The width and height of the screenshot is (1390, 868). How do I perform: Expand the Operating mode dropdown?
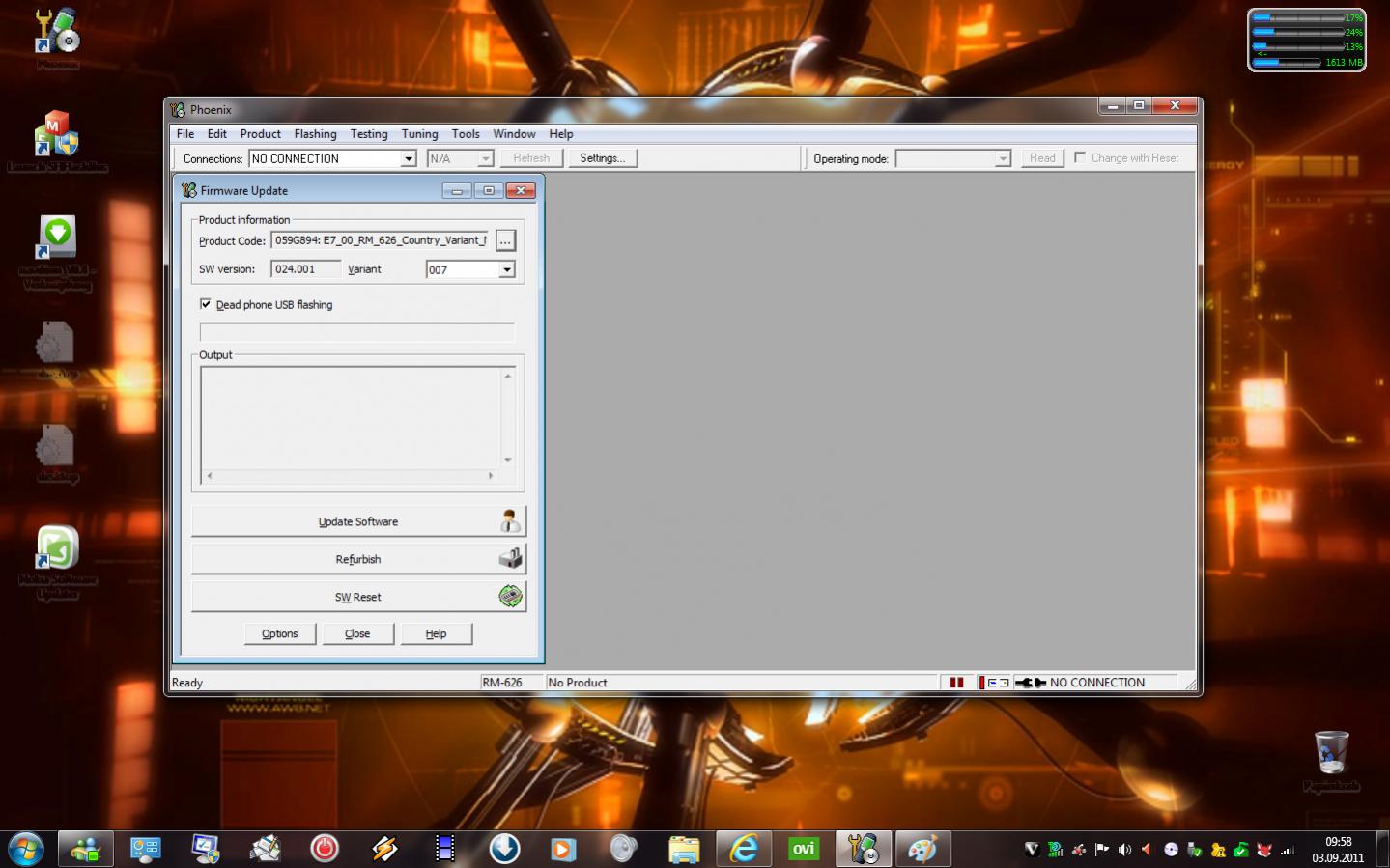[x=1003, y=158]
